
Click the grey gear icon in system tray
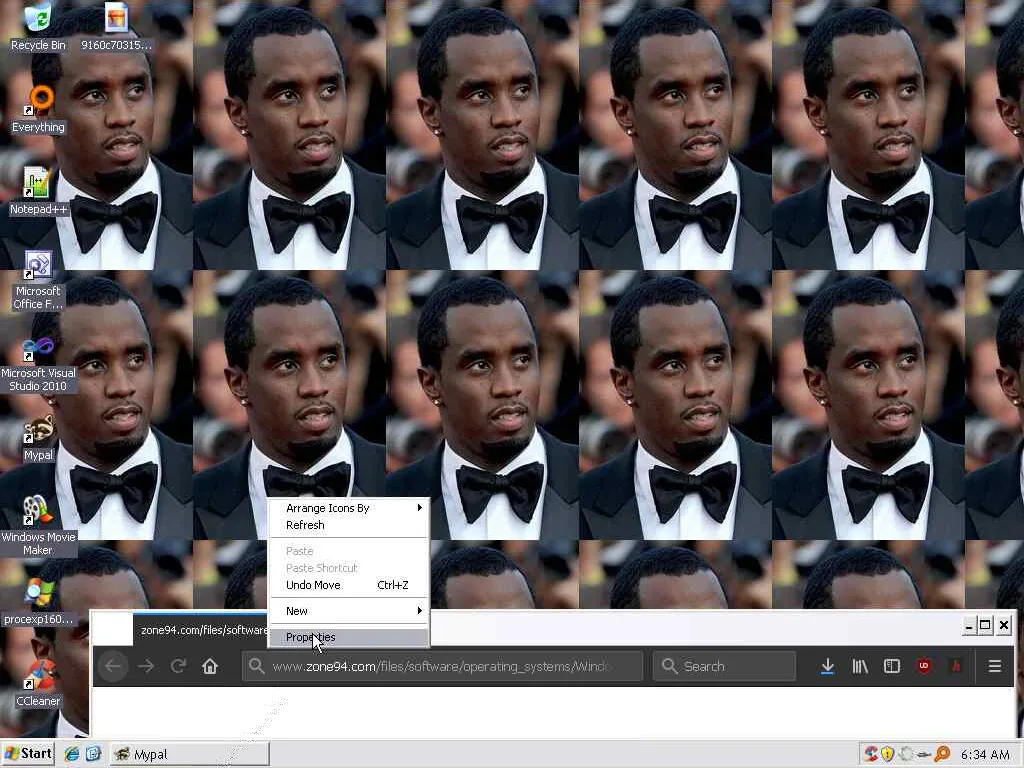coord(906,754)
